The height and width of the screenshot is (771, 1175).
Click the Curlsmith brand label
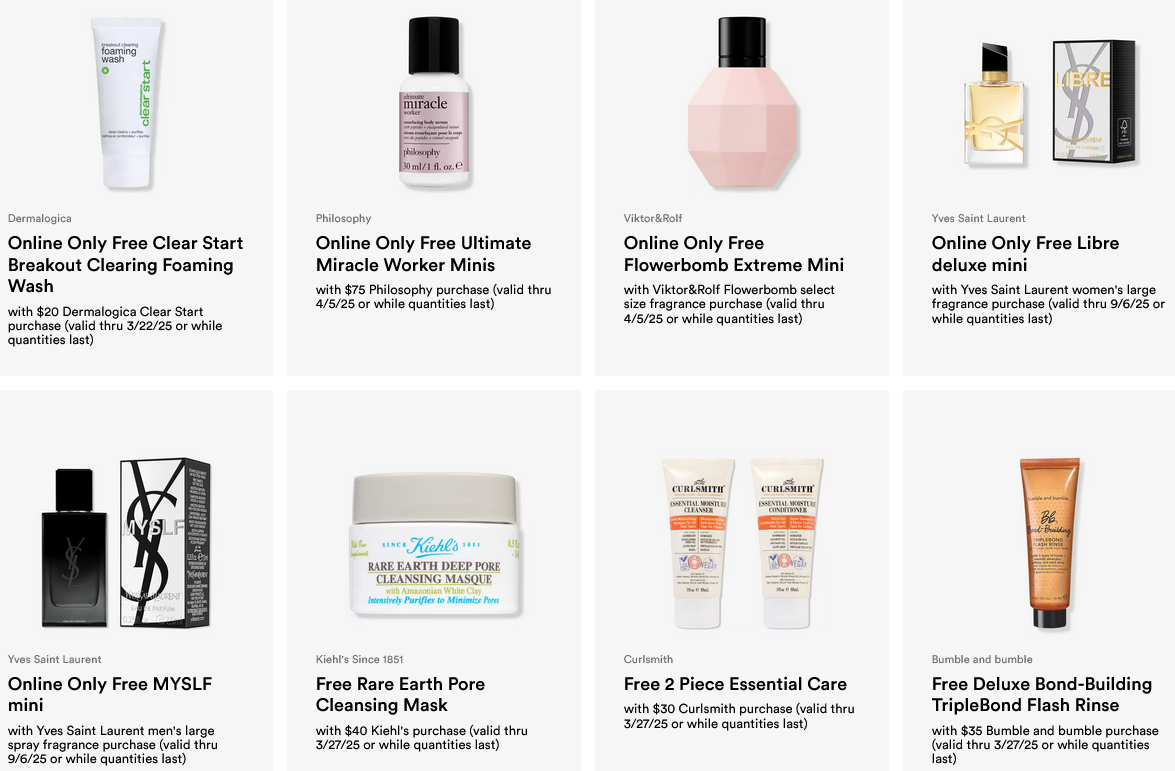pos(648,659)
